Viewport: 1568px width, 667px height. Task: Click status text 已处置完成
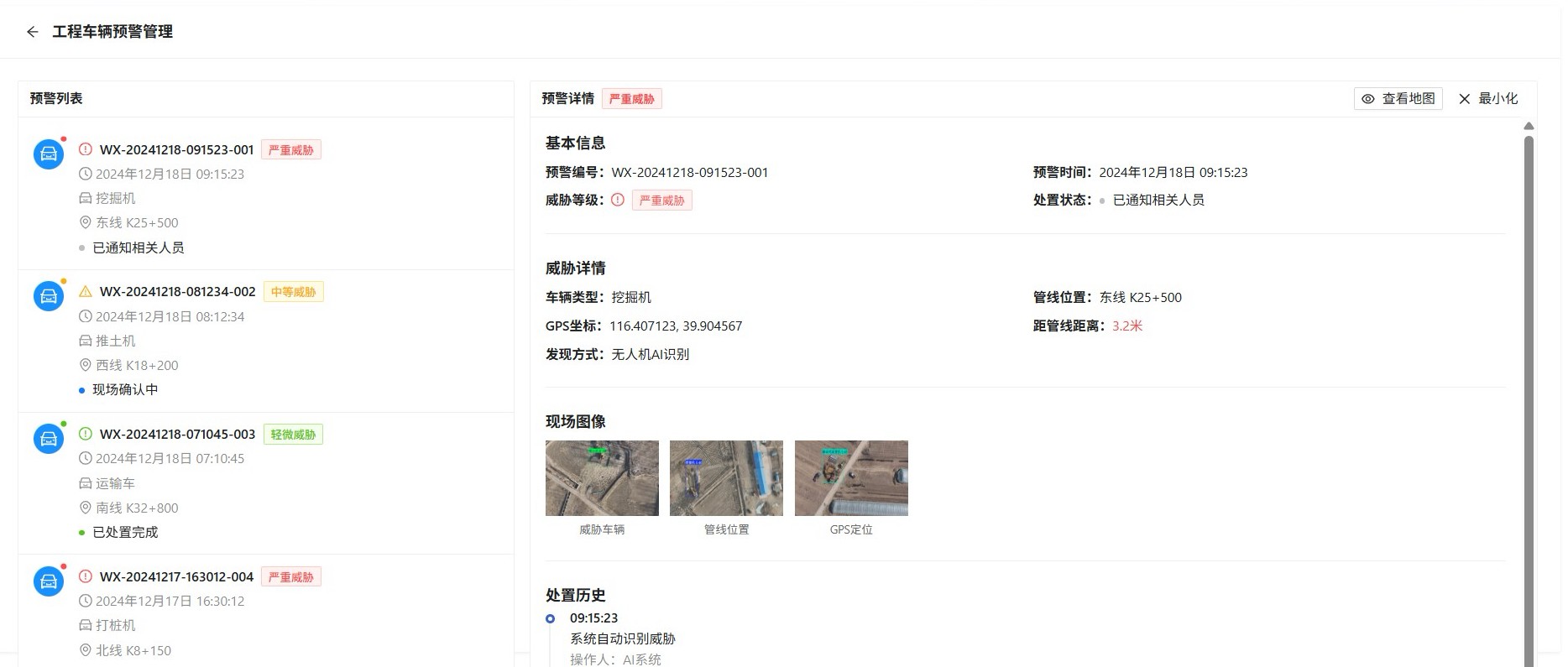[125, 532]
